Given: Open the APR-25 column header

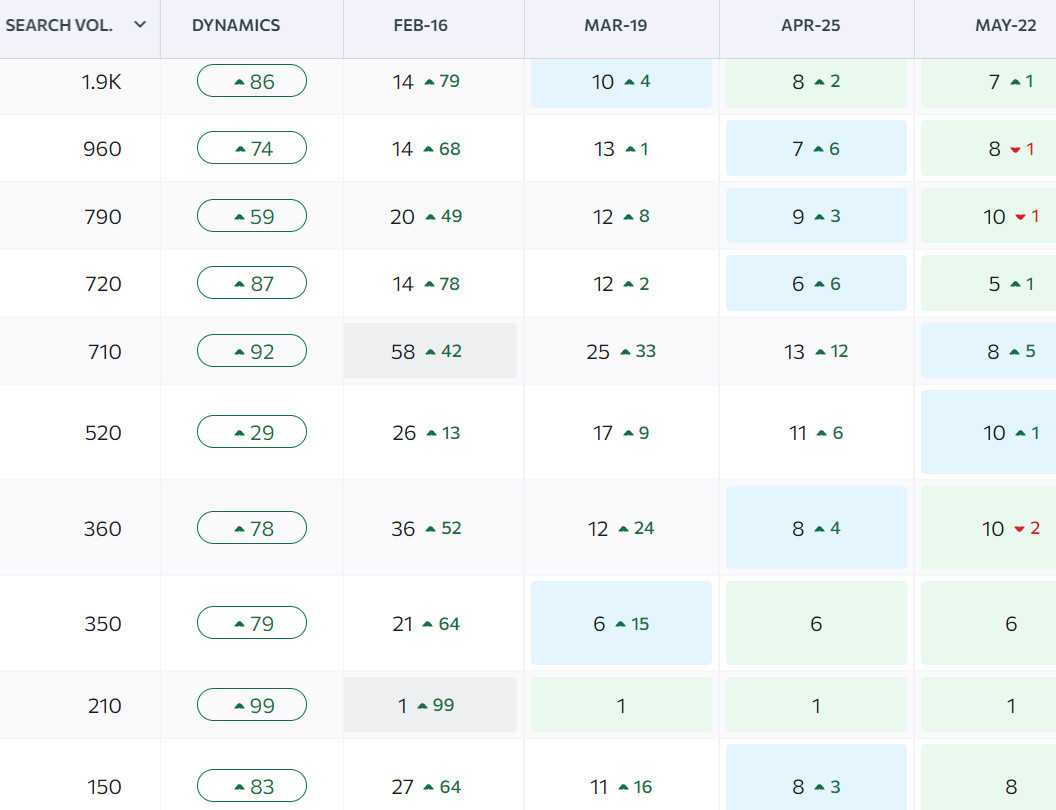Looking at the screenshot, I should 810,25.
